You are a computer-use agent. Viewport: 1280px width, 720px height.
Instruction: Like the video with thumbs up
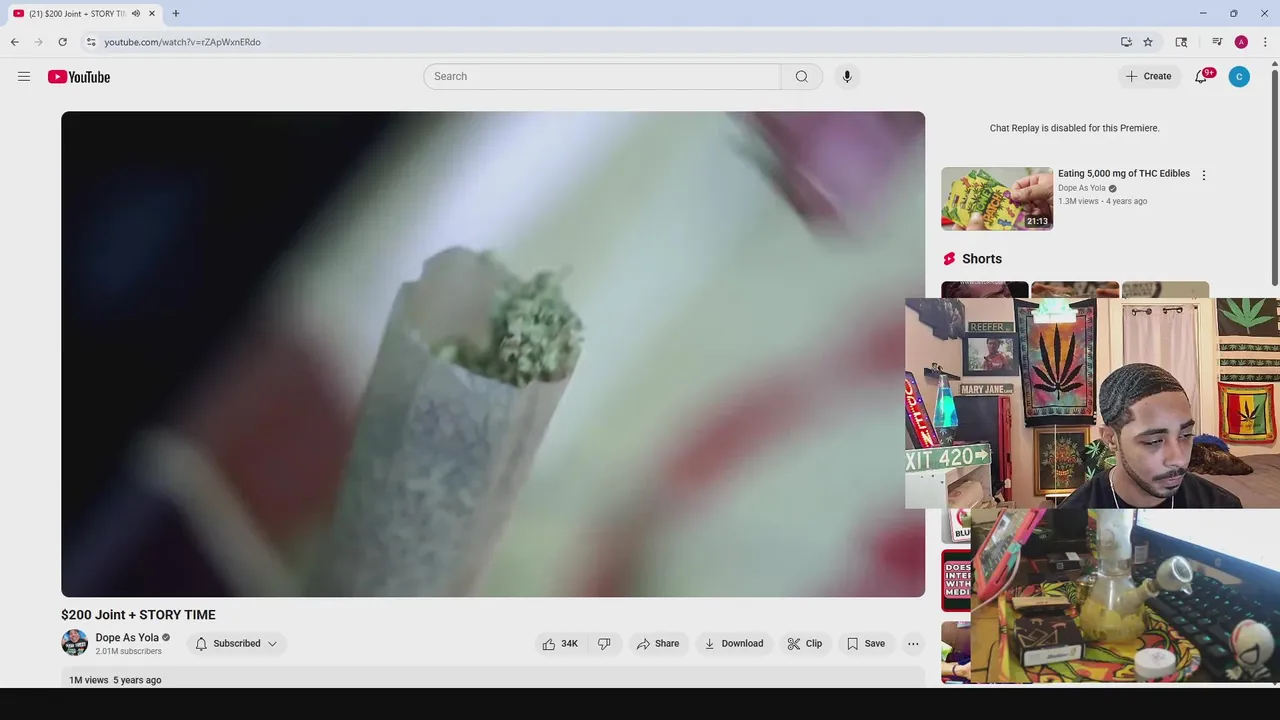coord(560,644)
